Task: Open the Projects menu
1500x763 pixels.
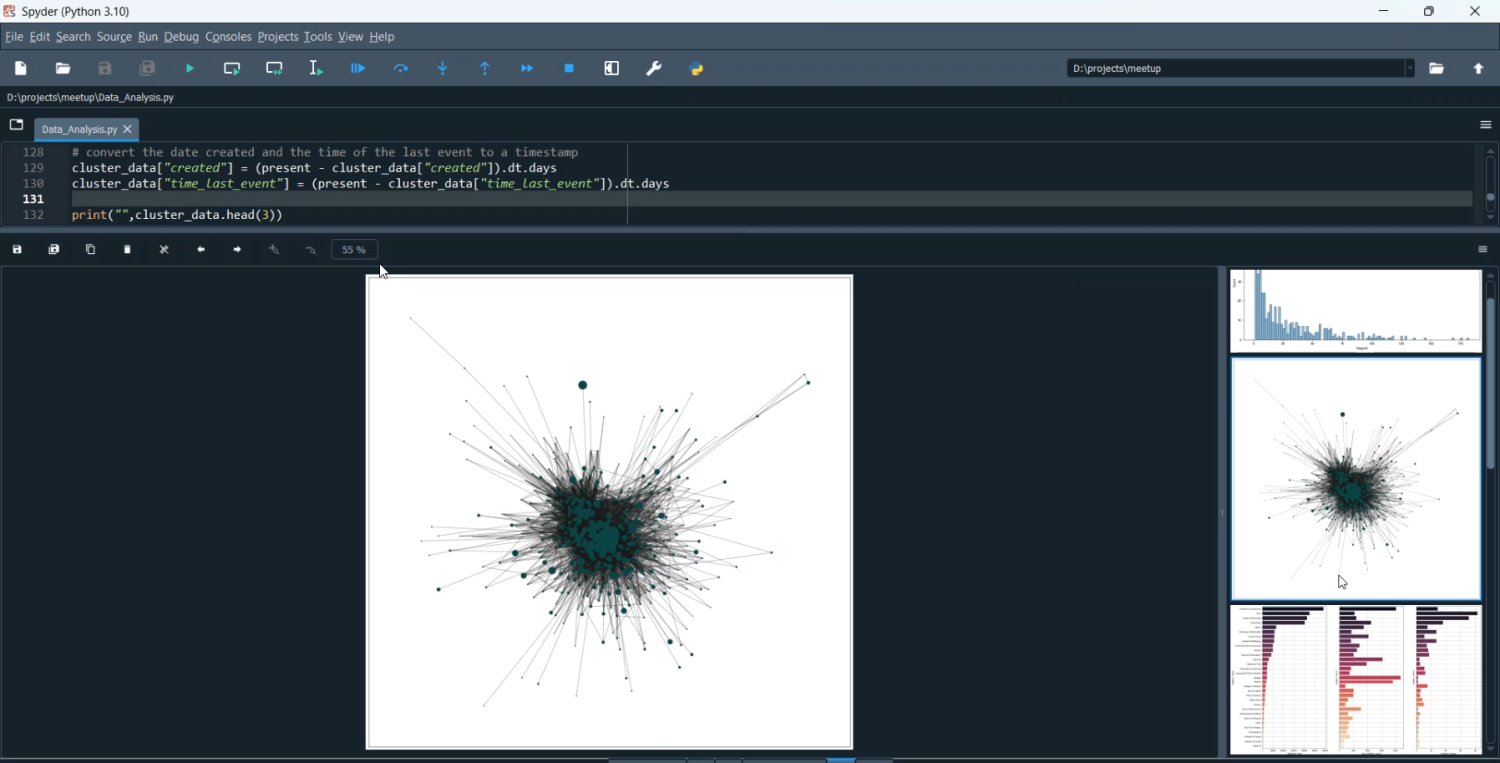Action: pos(278,37)
